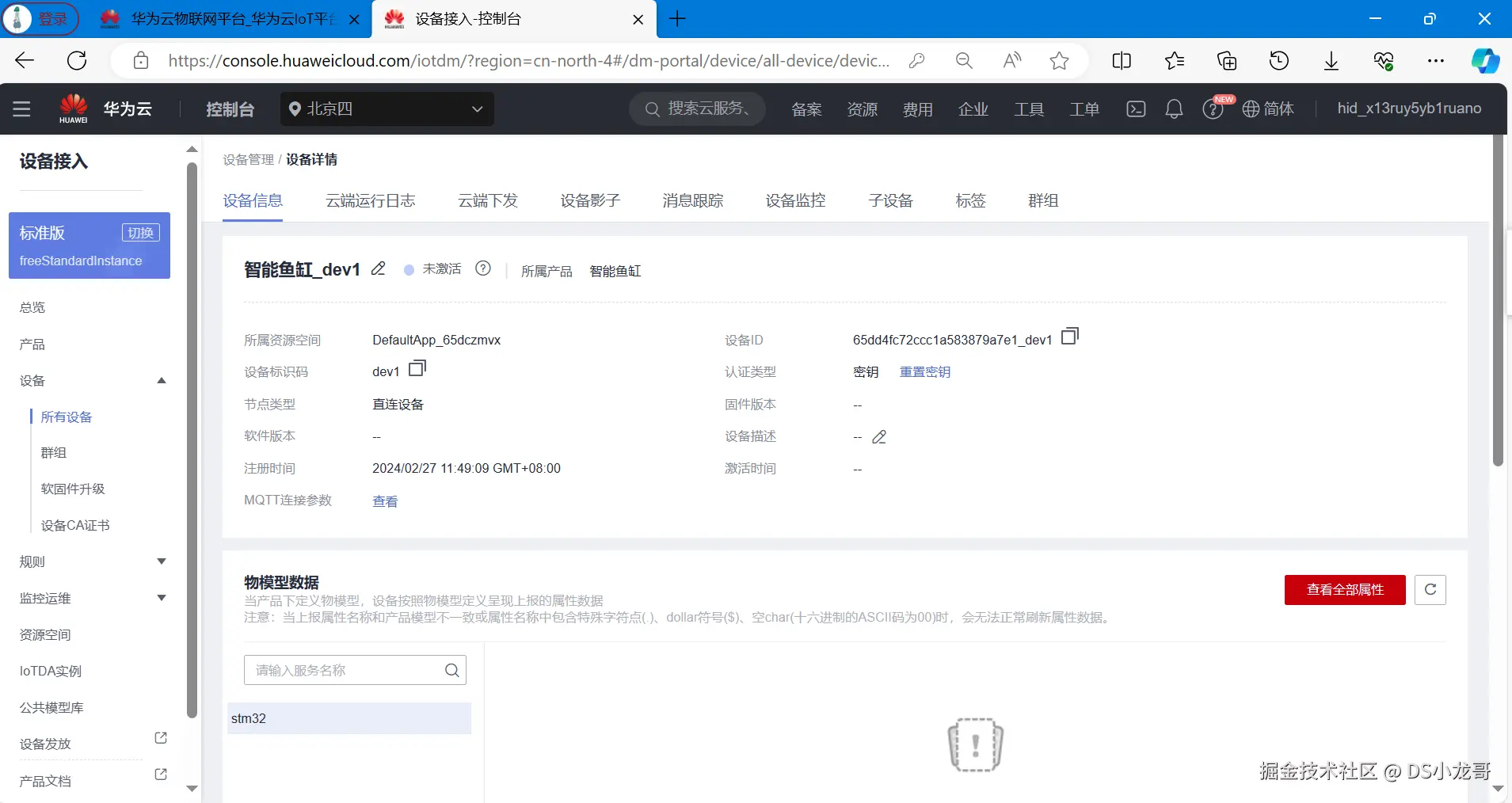
Task: Switch to the 消息跟踪 tab
Action: 693,201
